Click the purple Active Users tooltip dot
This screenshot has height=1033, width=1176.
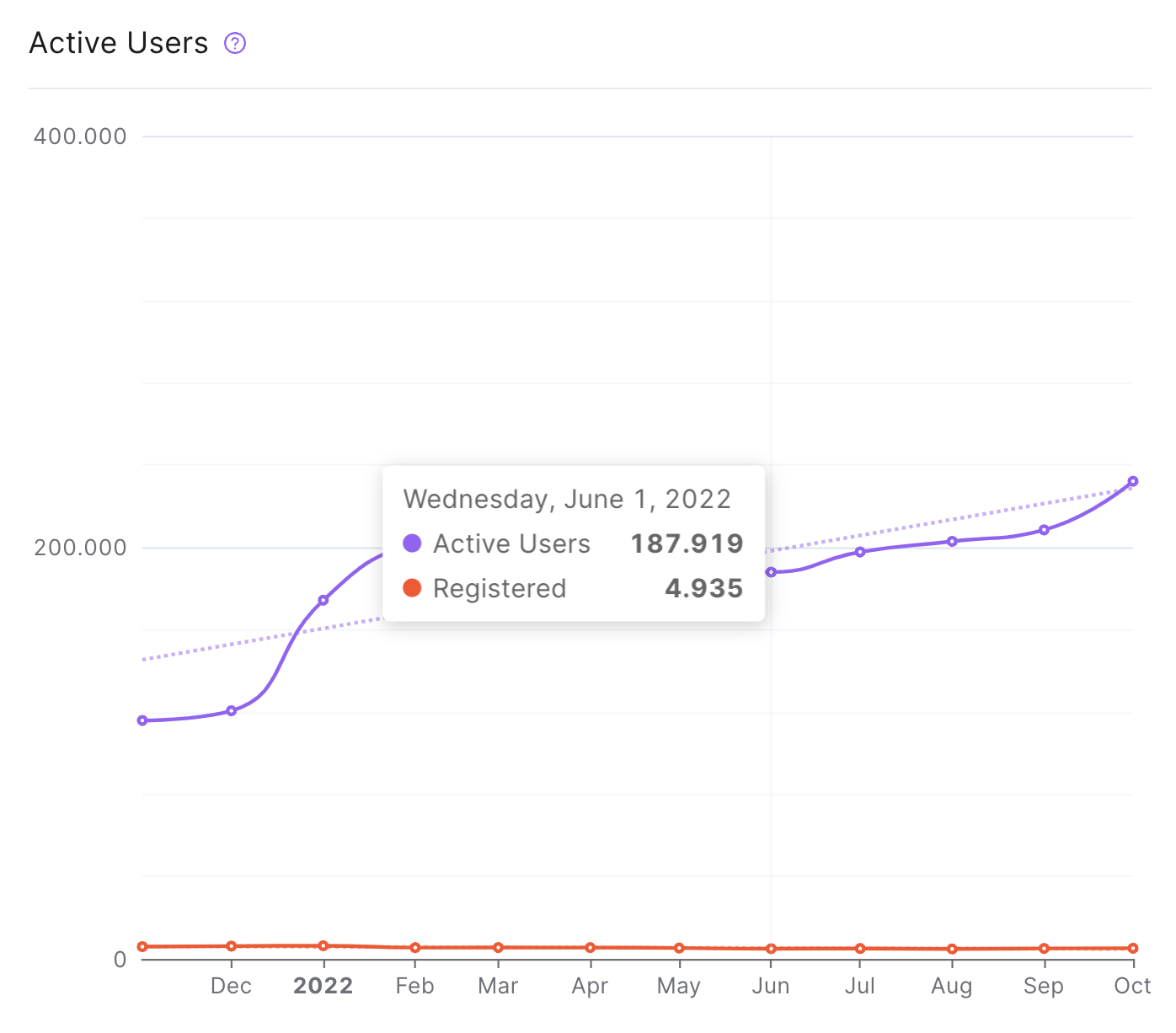(x=412, y=543)
